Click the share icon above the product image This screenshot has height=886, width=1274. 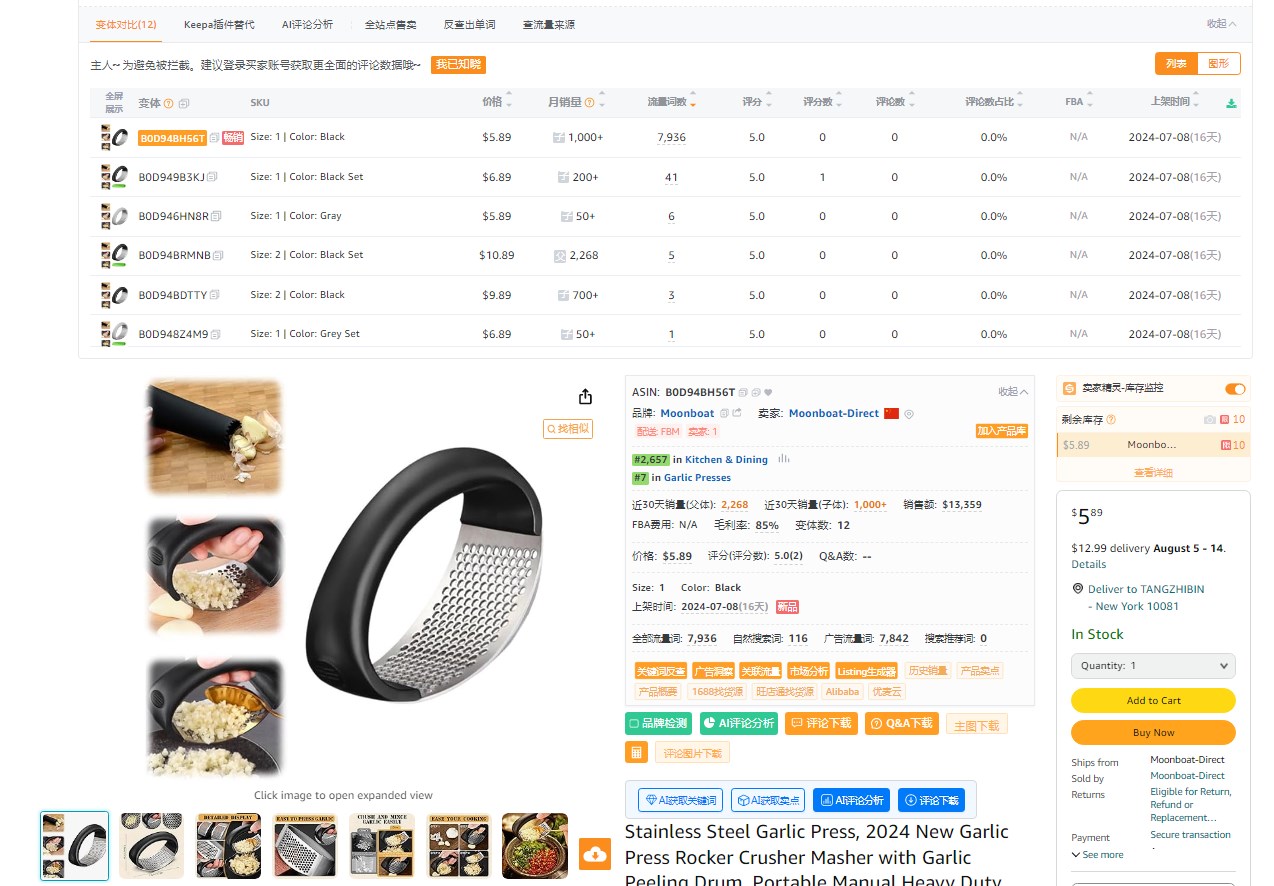pos(586,396)
